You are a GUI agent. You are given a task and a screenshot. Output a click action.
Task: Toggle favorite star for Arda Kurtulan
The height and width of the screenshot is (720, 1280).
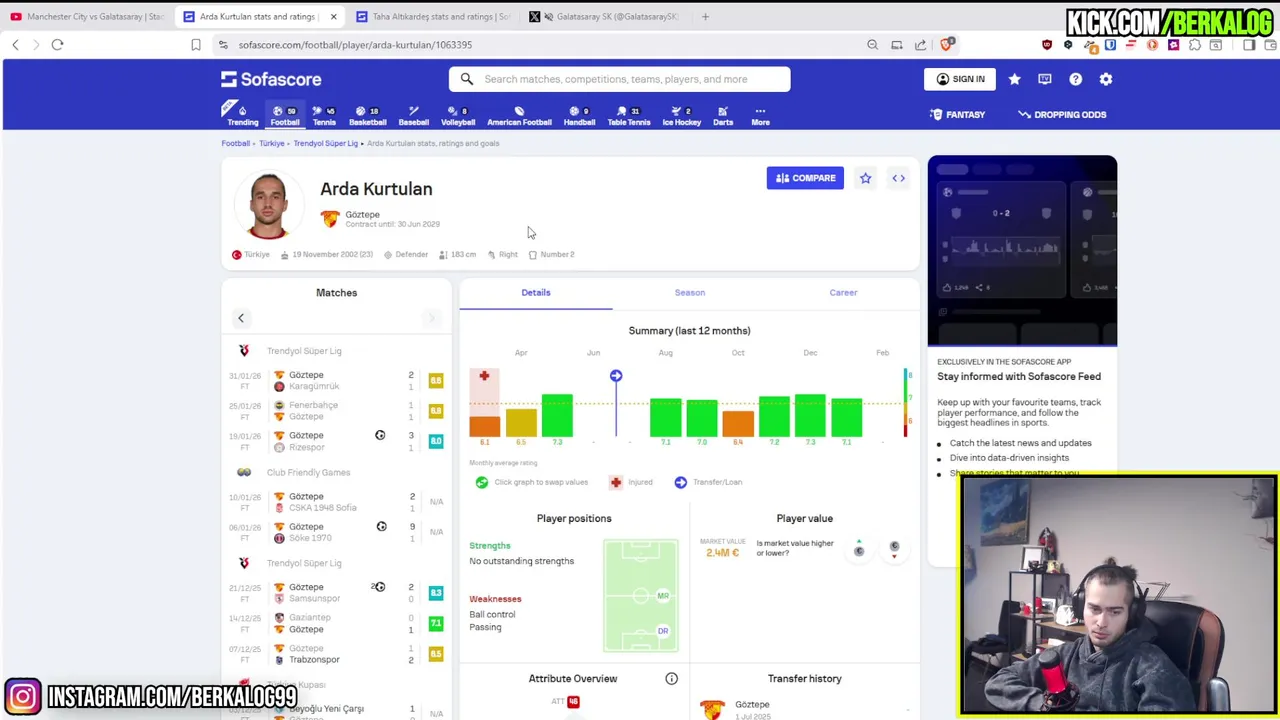(865, 178)
